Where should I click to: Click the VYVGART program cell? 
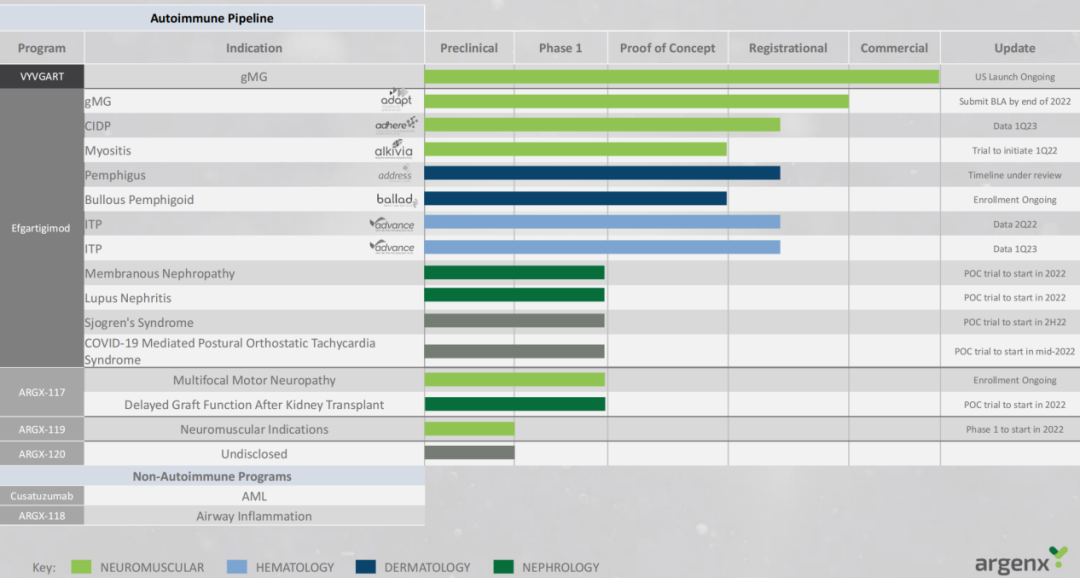42,76
